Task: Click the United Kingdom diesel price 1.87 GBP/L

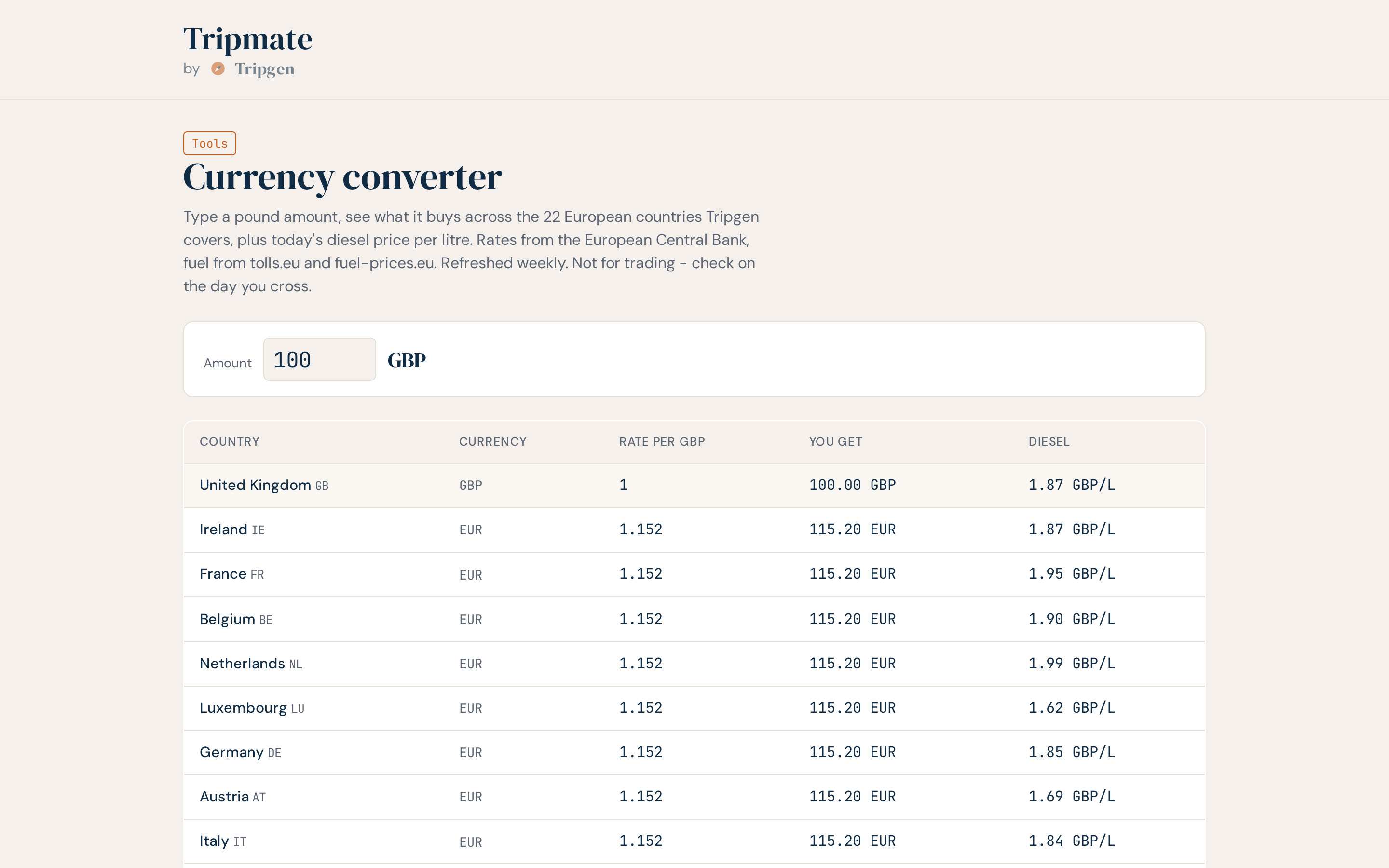Action: (x=1072, y=485)
